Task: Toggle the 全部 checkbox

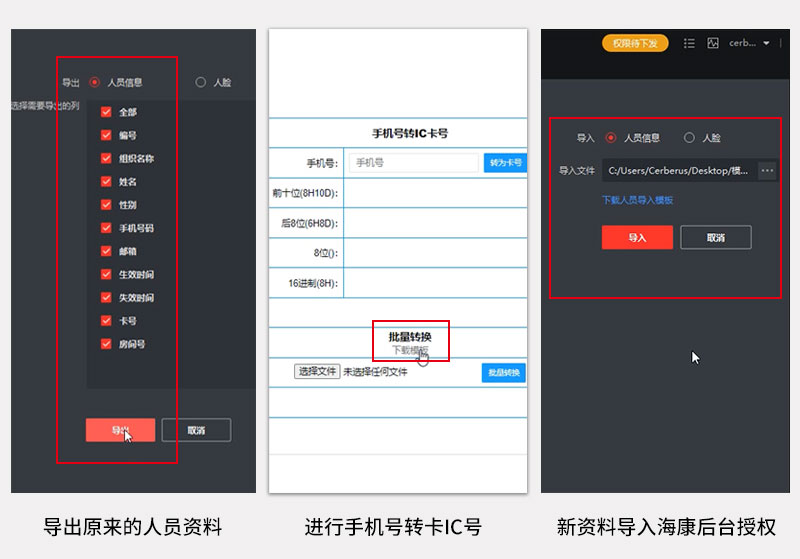Action: [x=106, y=112]
